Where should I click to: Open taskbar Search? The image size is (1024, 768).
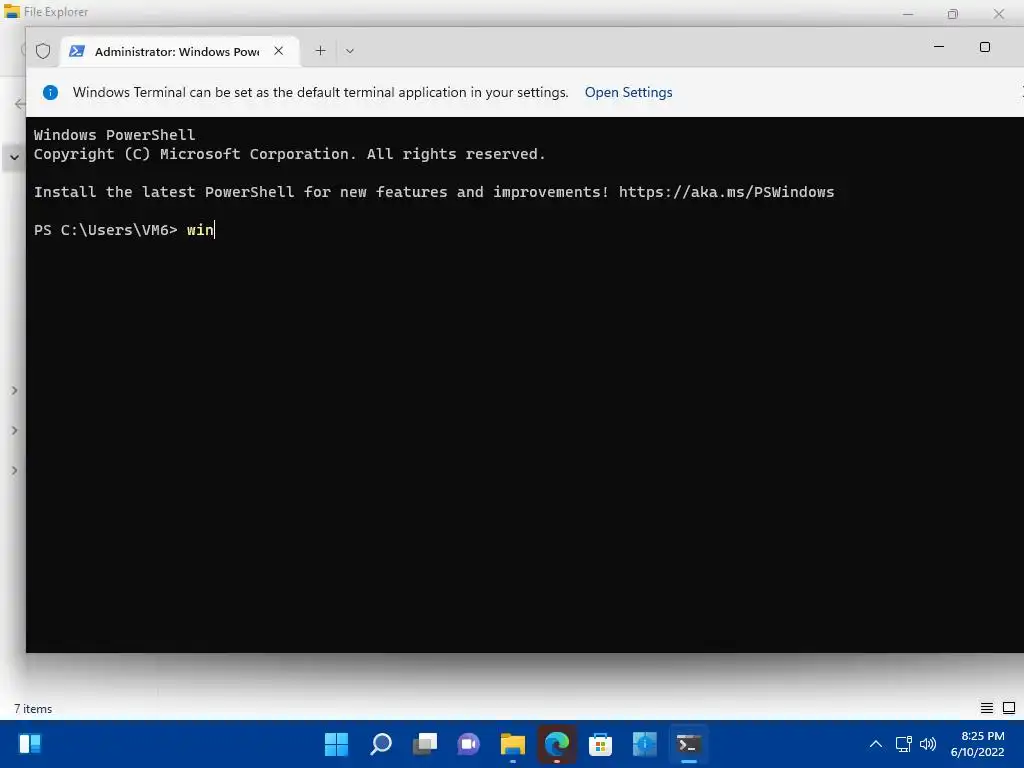click(381, 744)
